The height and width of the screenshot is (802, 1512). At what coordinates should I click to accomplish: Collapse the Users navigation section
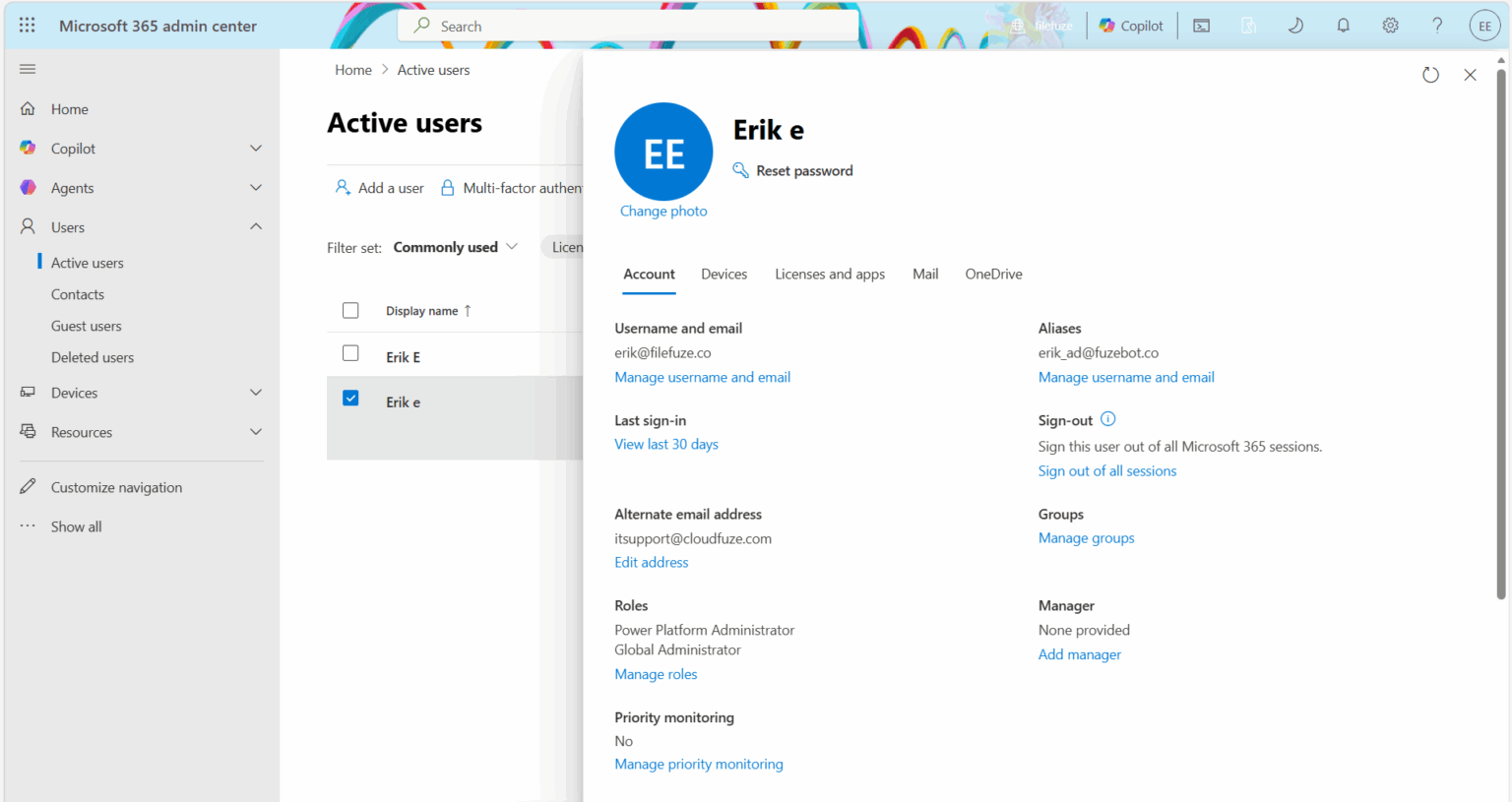[x=256, y=226]
